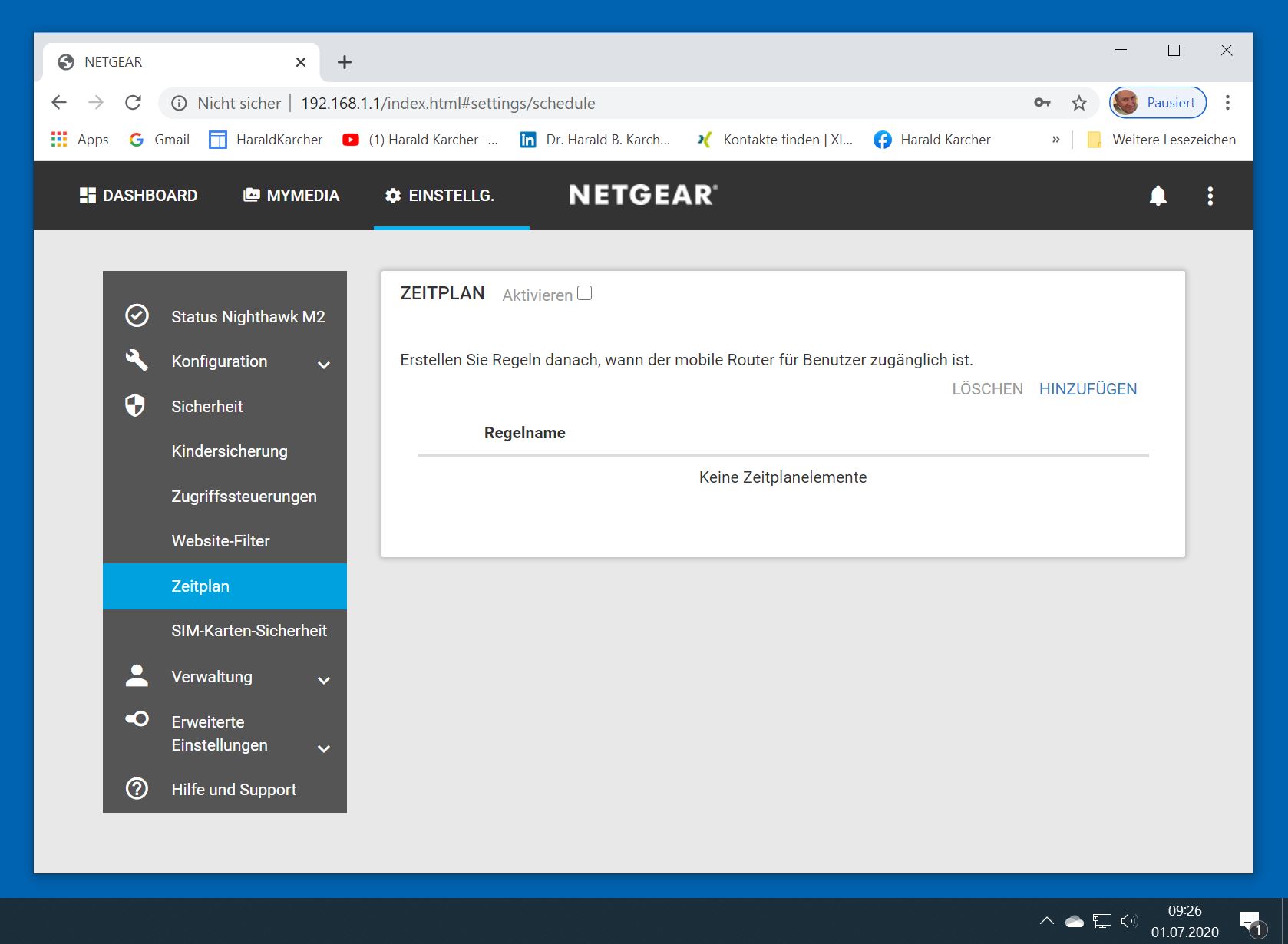Open the MYMEDIA tab

pyautogui.click(x=292, y=196)
